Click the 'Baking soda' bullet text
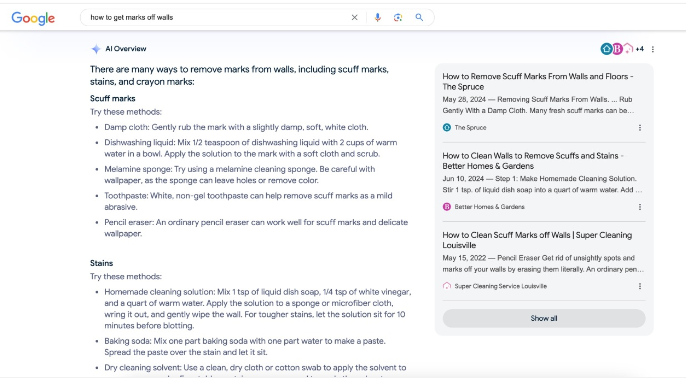This screenshot has width=686, height=379. pyautogui.click(x=245, y=347)
